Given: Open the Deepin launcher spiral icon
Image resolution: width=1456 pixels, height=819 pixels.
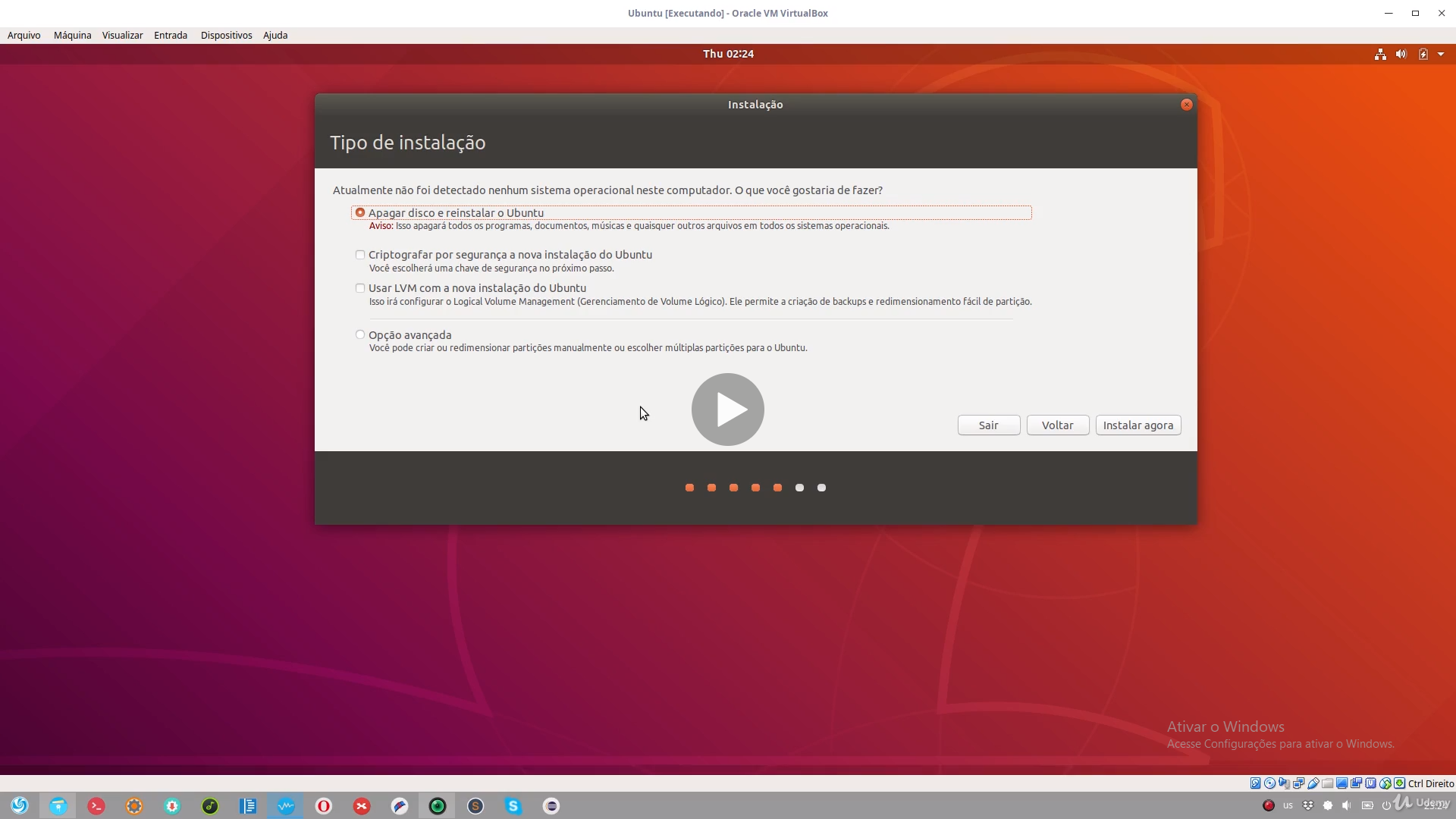Looking at the screenshot, I should 20,805.
